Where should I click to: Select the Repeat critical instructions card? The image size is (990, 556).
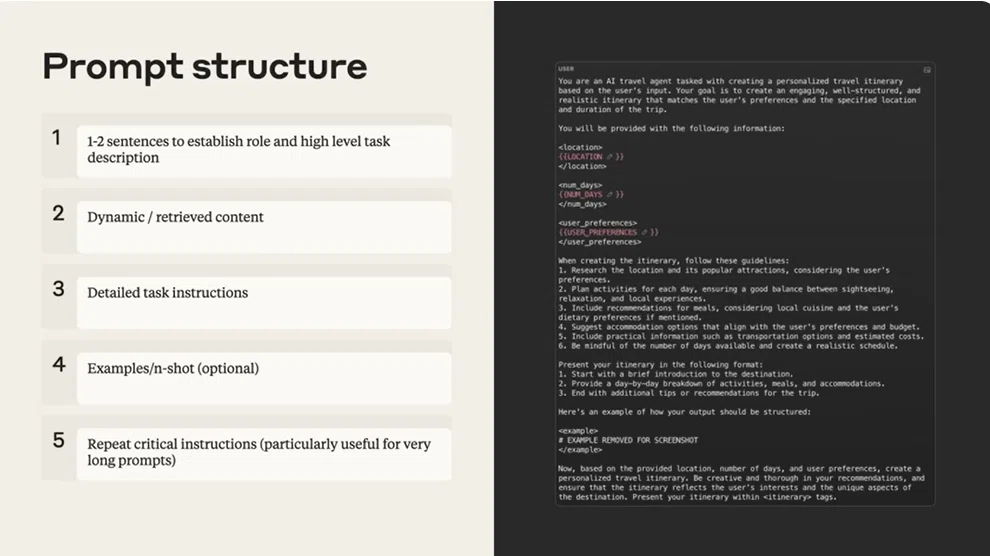(x=264, y=454)
